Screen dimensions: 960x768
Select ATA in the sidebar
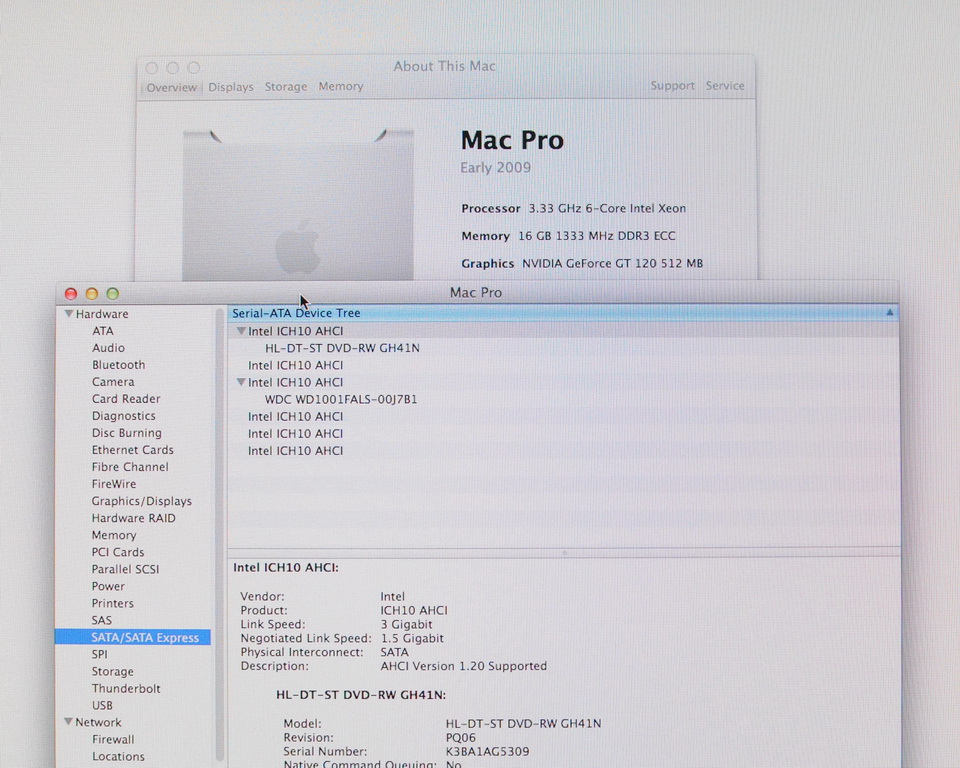pos(103,331)
